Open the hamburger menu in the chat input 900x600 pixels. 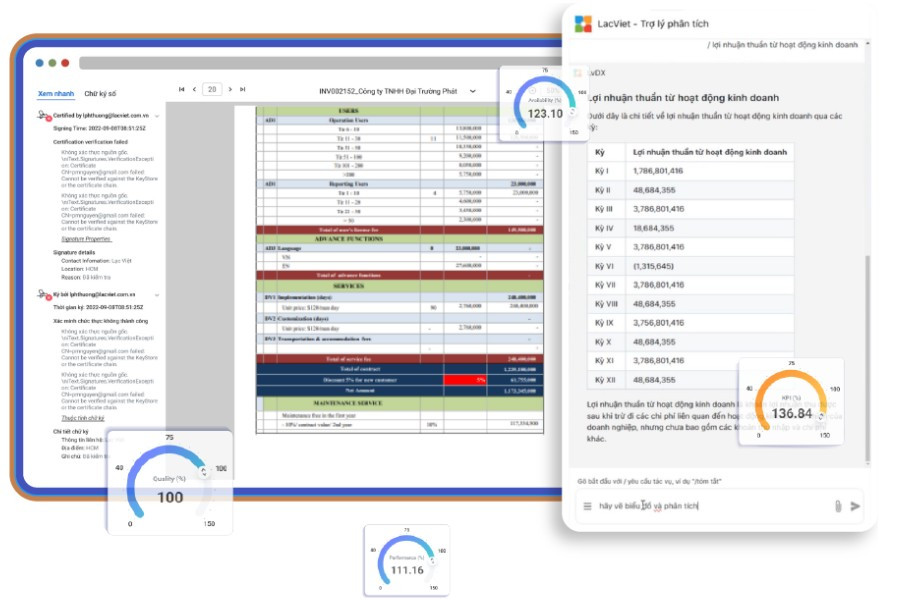click(x=588, y=506)
